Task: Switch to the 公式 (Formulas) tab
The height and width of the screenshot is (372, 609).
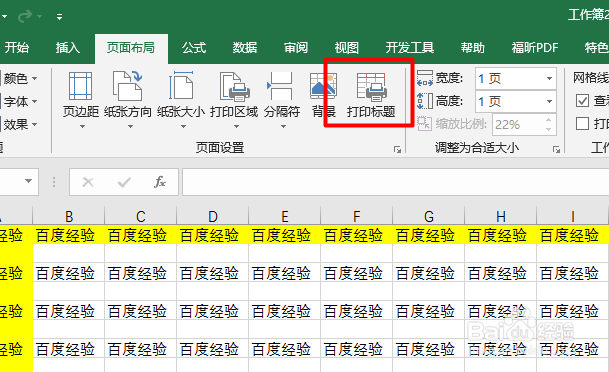Action: [194, 48]
